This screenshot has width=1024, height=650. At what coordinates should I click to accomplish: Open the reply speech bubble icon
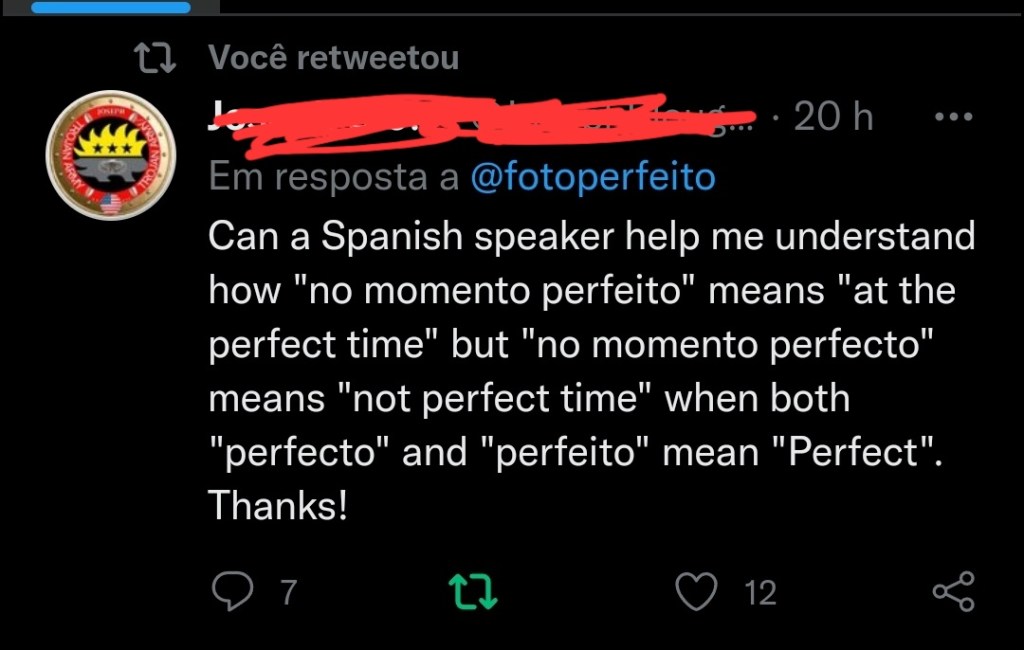click(x=233, y=591)
